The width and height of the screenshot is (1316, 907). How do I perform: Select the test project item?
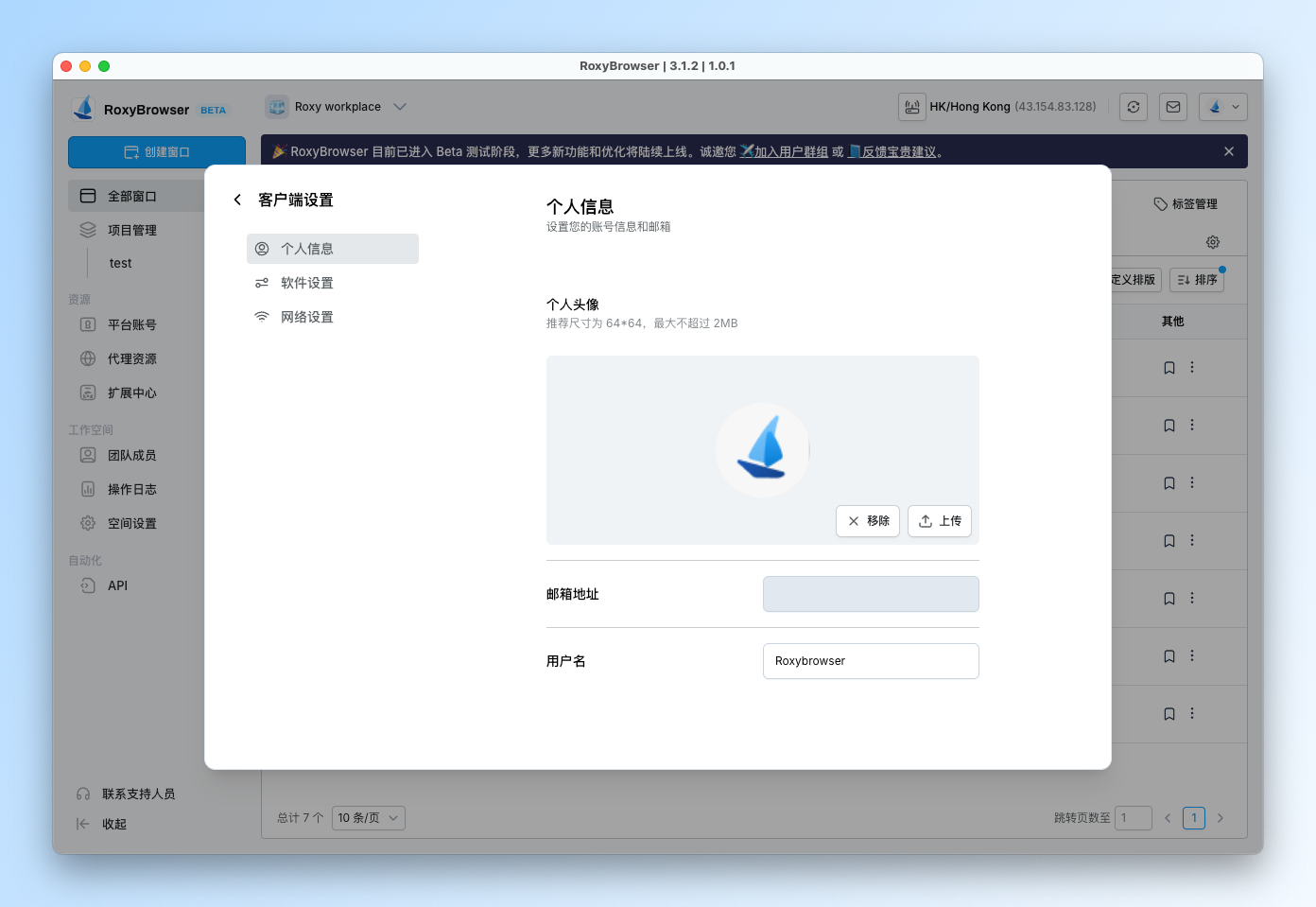pos(121,264)
